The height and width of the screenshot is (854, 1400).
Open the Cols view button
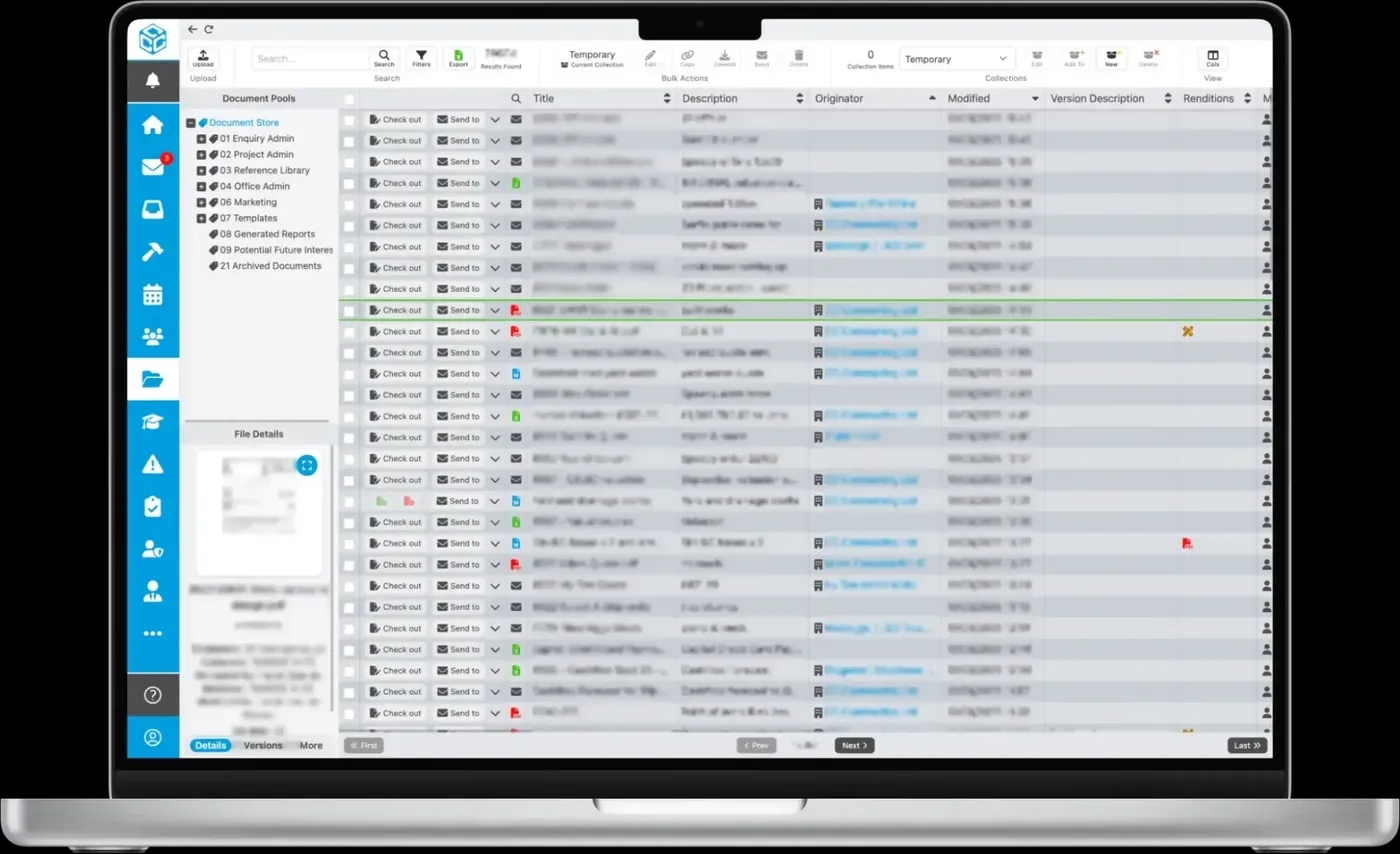click(1213, 59)
